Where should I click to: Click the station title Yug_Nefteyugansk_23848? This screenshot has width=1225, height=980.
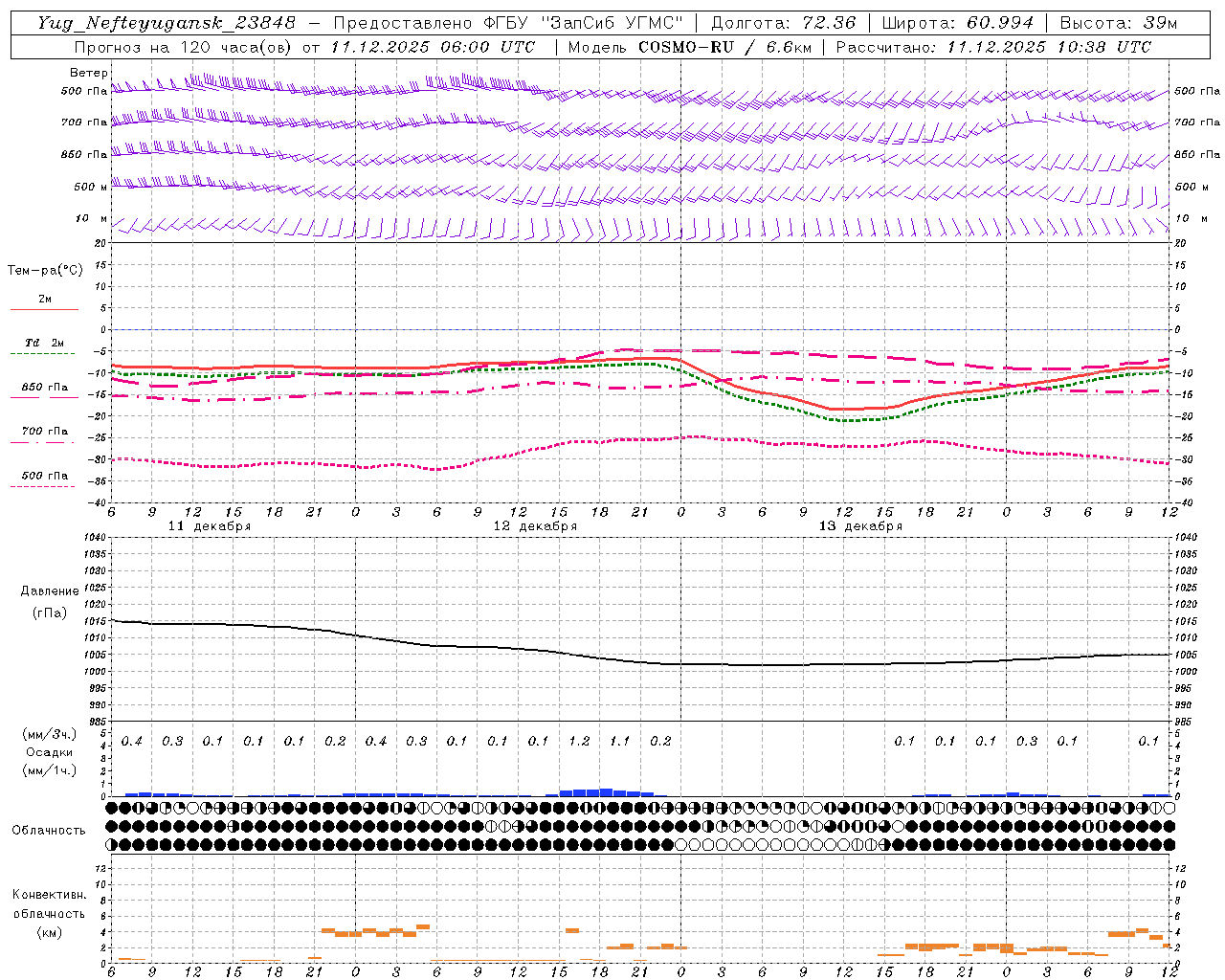click(x=167, y=23)
